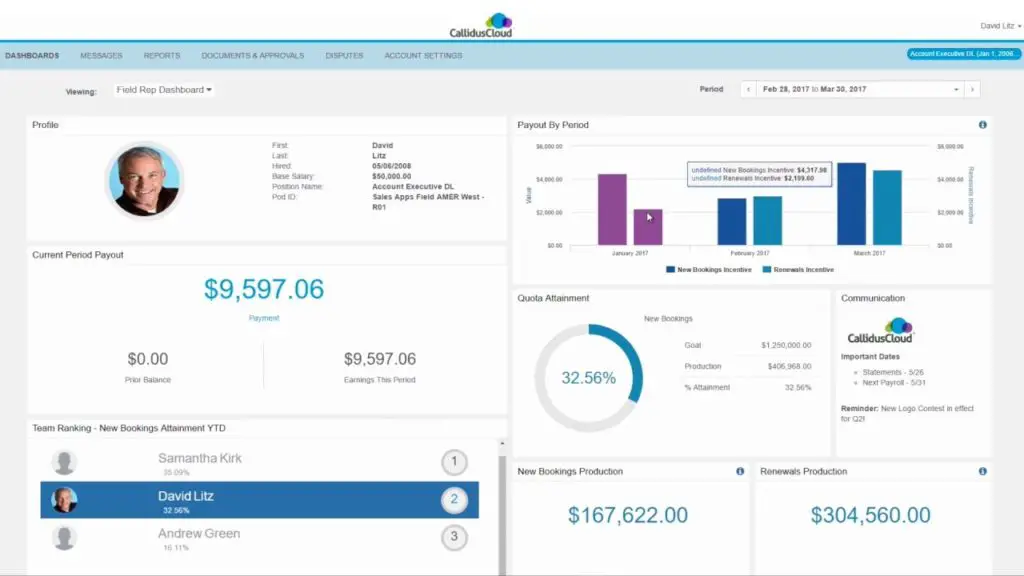Viewport: 1024px width, 576px height.
Task: Click February 2017 teal Renewals bar
Action: click(767, 221)
